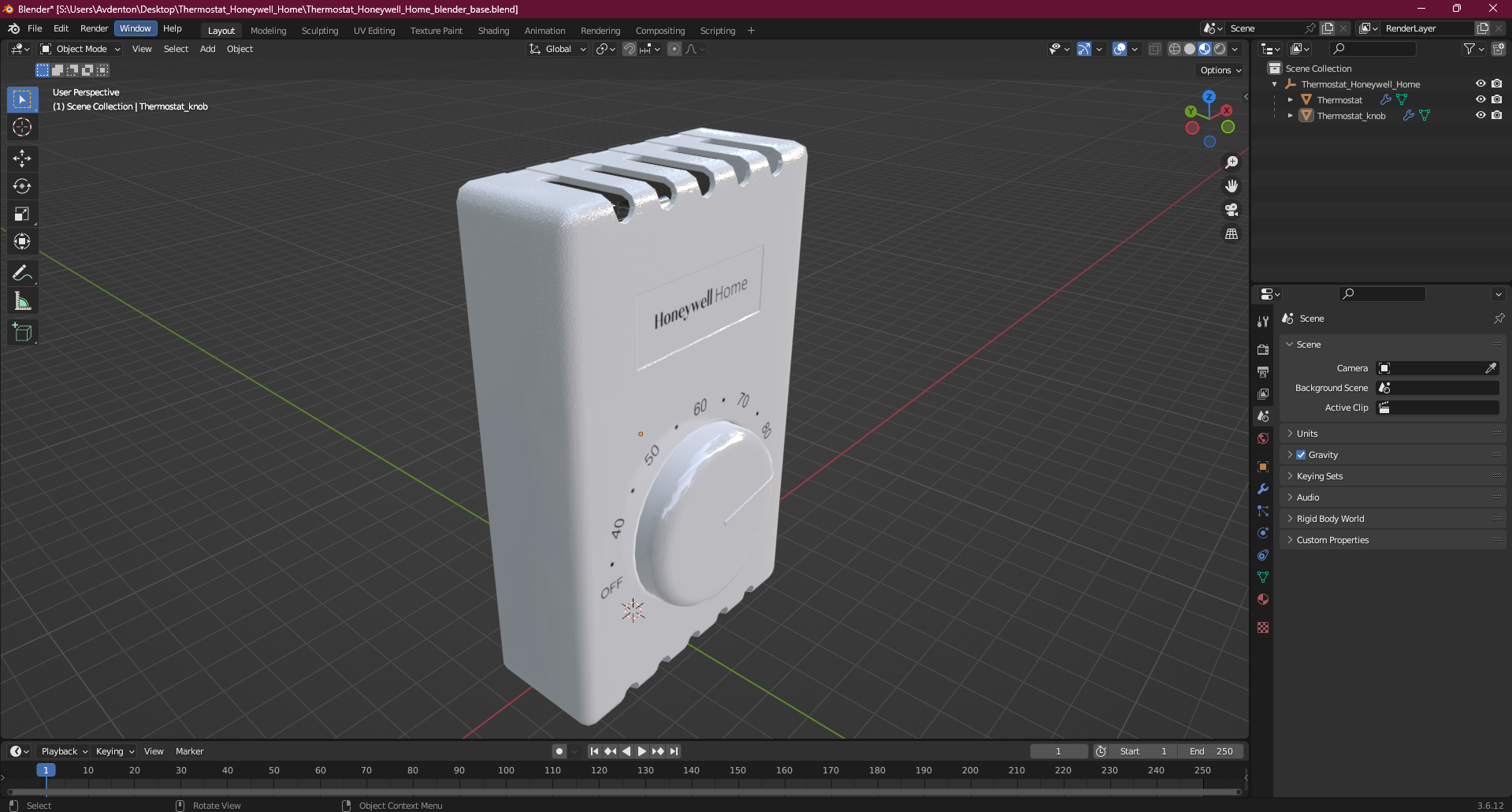Click the Start frame field
1512x812 pixels.
point(1143,751)
